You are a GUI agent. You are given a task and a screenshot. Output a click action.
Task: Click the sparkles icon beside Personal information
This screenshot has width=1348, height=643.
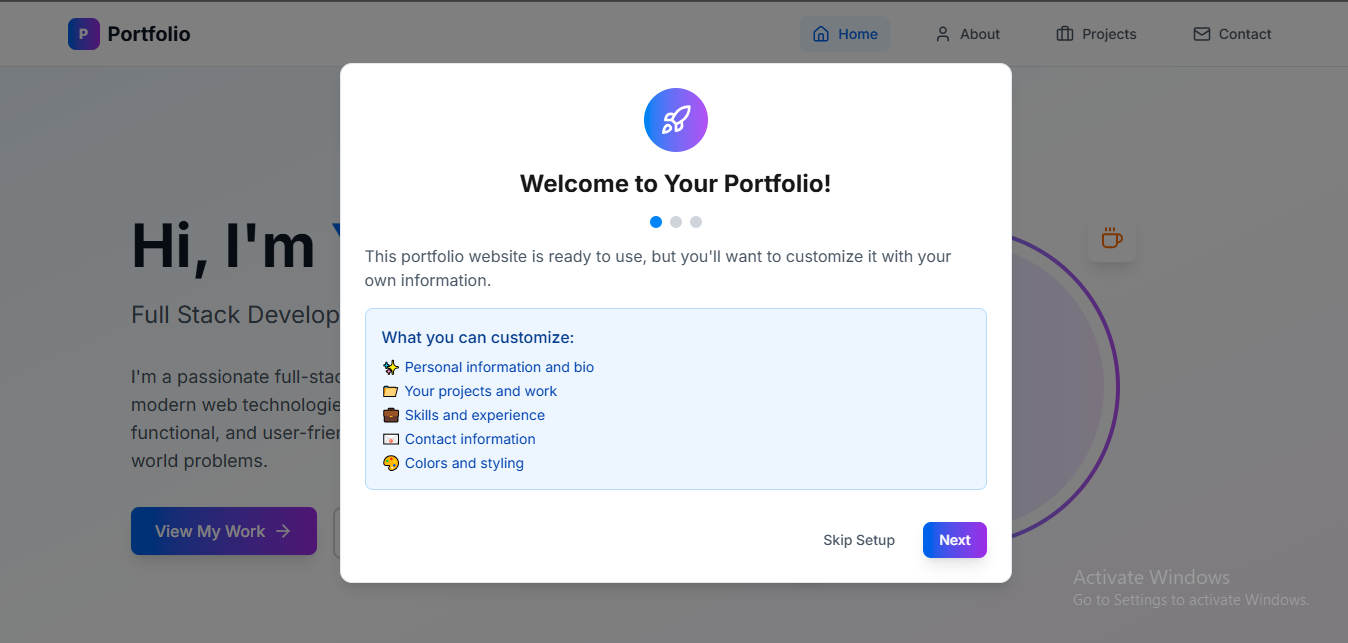pos(390,367)
